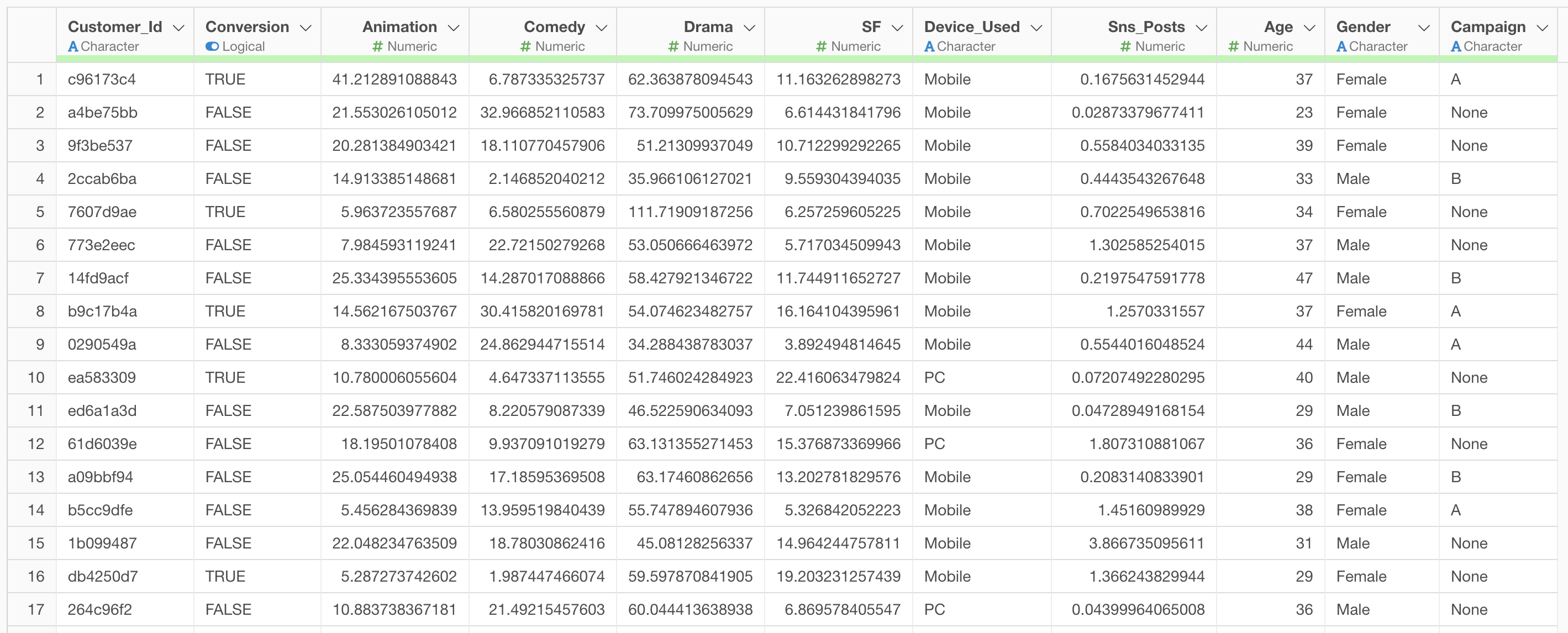Open the Comedy column dropdown menu
Image resolution: width=1568 pixels, height=633 pixels.
(601, 28)
